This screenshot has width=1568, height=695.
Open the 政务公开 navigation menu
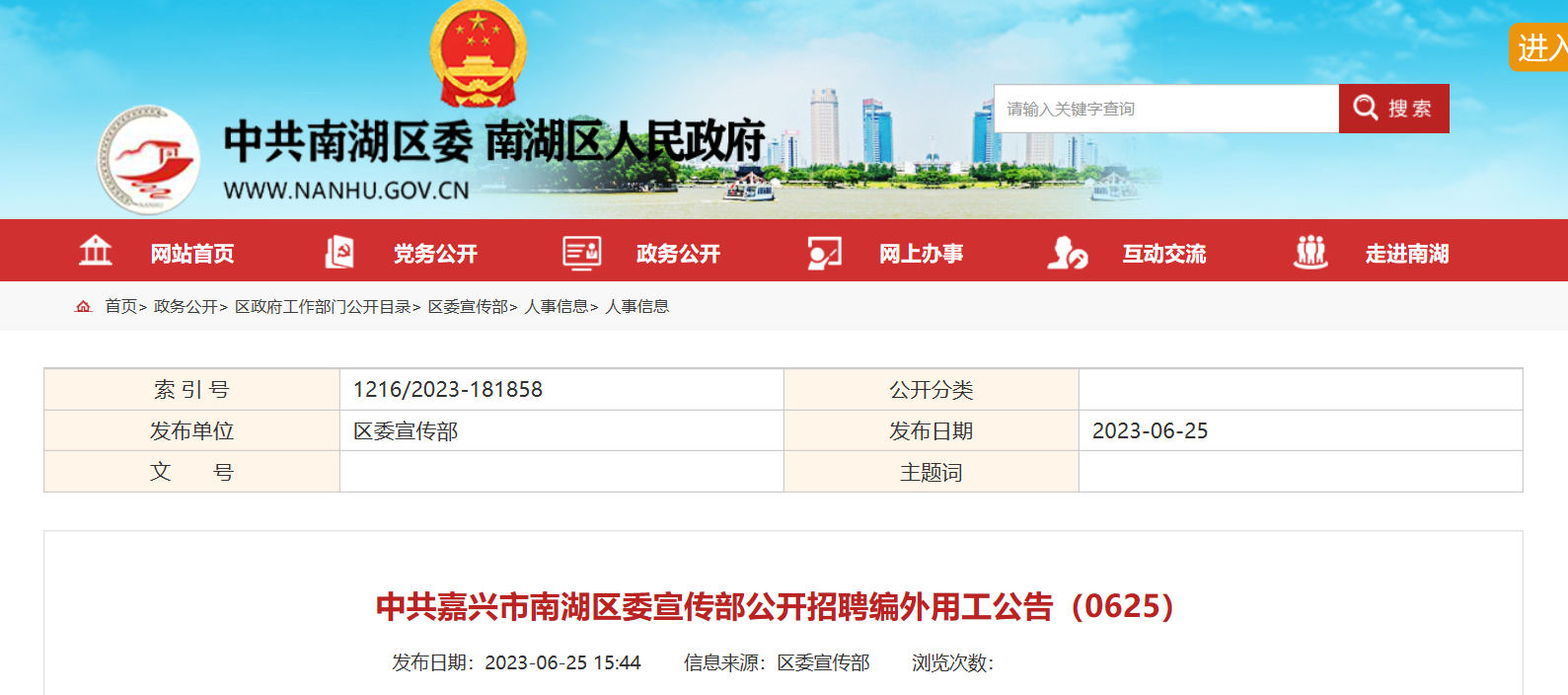[x=678, y=254]
